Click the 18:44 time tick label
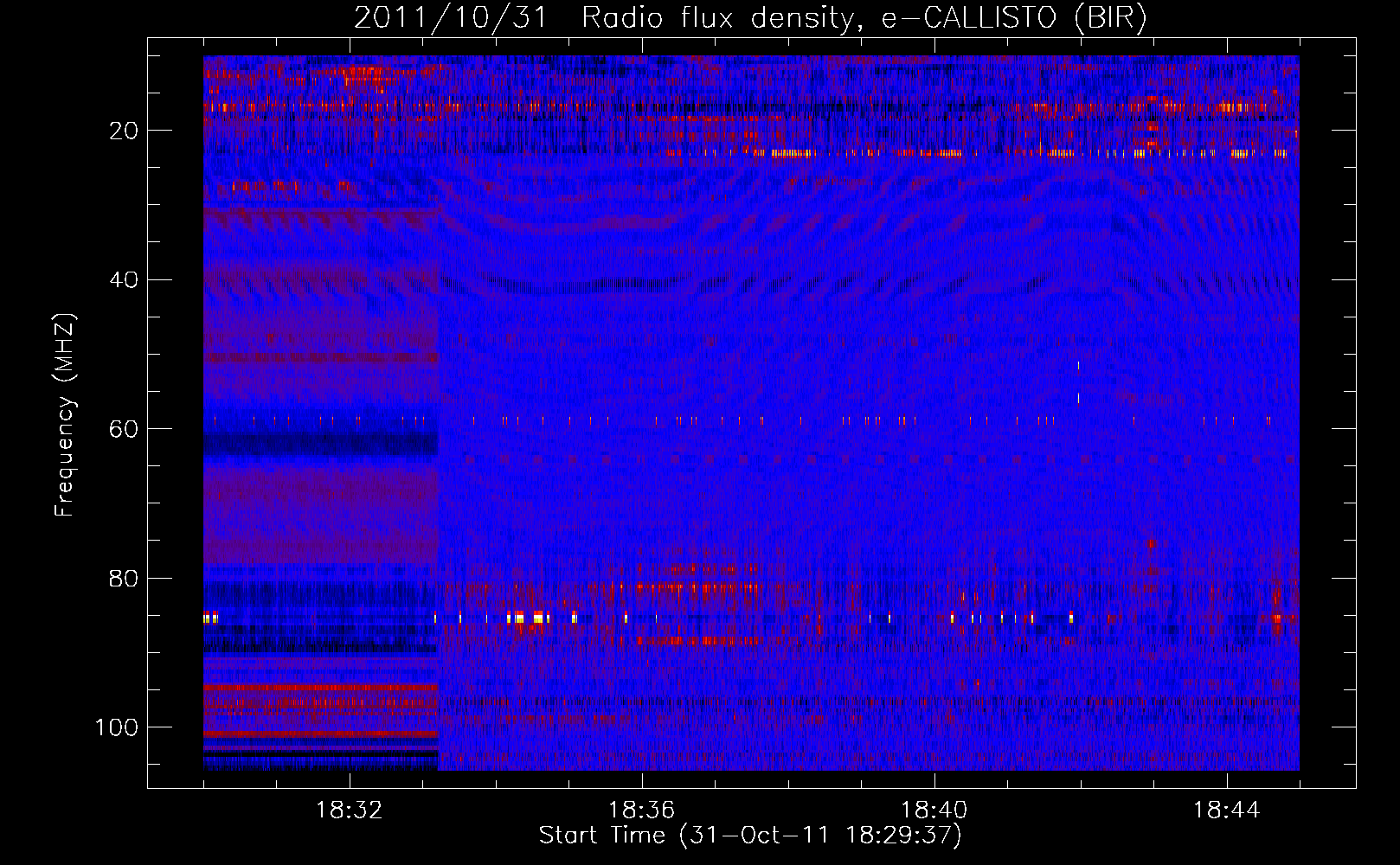 1227,811
